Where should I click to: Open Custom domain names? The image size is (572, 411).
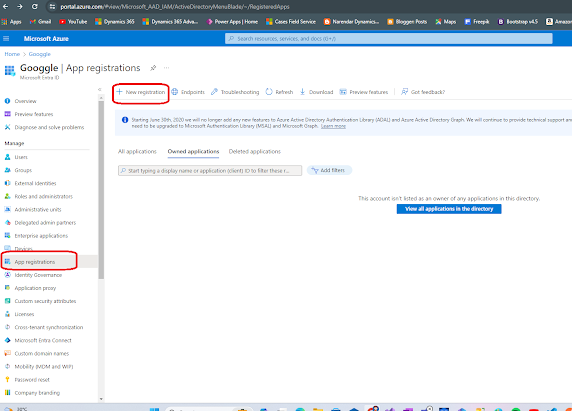[x=42, y=354]
